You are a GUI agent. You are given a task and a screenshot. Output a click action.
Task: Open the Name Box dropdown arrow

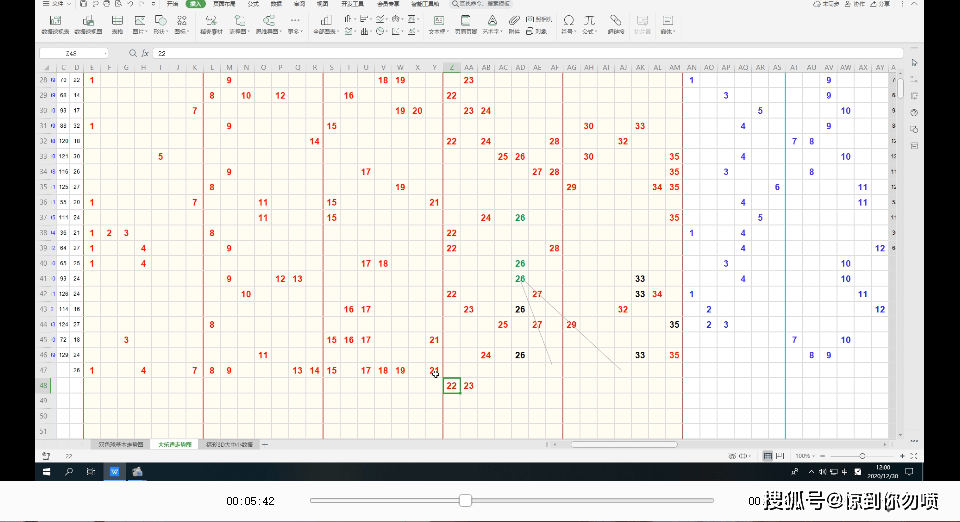coord(105,53)
